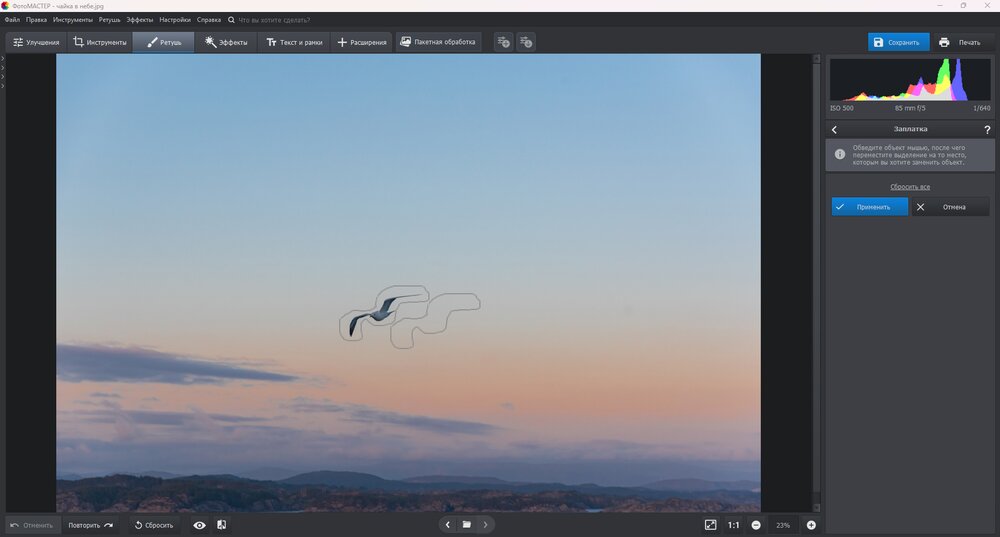Click the save preset icon next to Пакетная обработка

click(503, 42)
